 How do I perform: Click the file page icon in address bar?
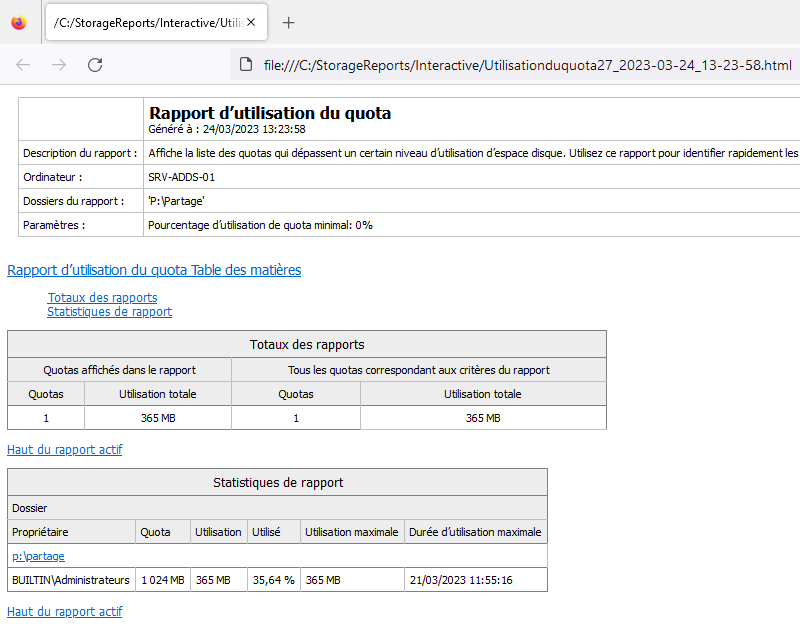pos(246,65)
